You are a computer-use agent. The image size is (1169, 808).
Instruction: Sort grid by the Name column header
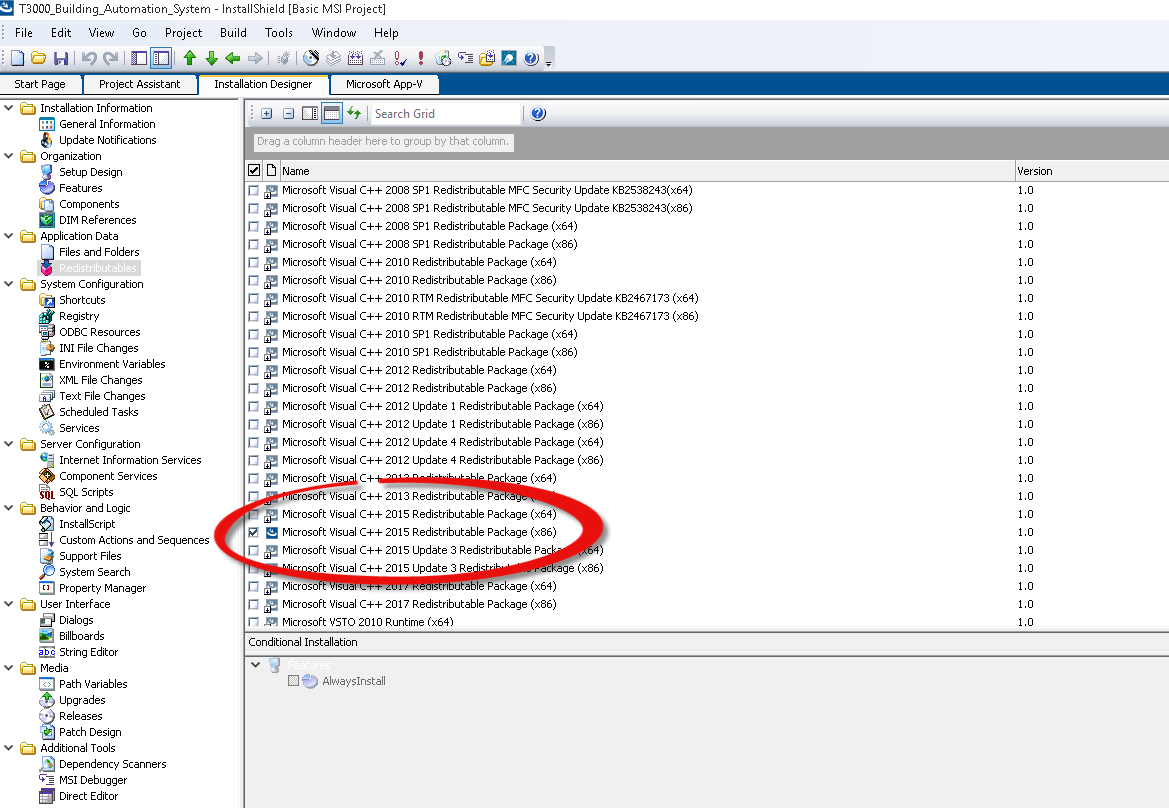point(647,171)
